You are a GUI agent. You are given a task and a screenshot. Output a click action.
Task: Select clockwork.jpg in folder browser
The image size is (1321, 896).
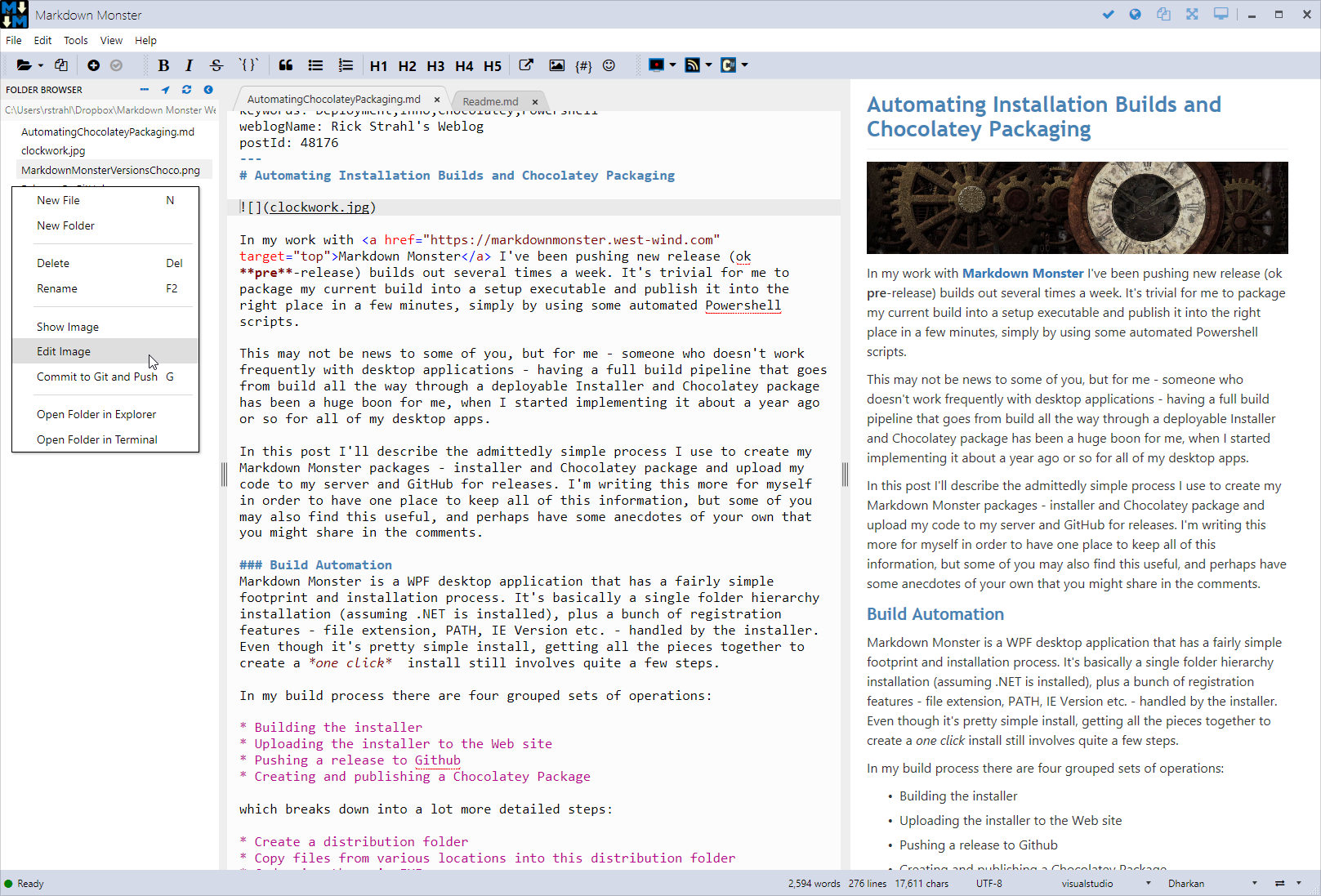tap(53, 150)
